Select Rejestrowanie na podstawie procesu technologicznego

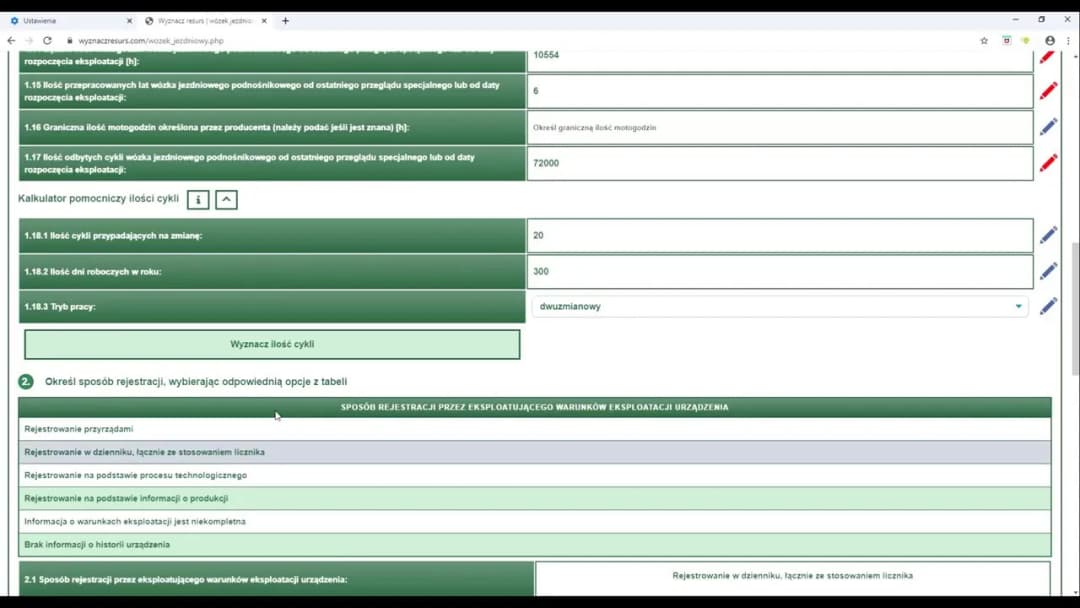pyautogui.click(x=534, y=475)
